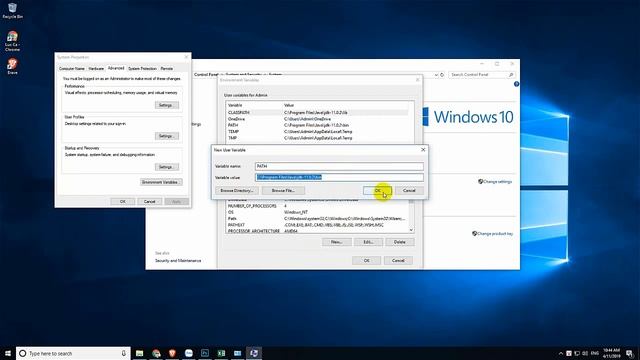Select the CLASSPATH user variable row
The height and width of the screenshot is (360, 640).
click(x=317, y=112)
